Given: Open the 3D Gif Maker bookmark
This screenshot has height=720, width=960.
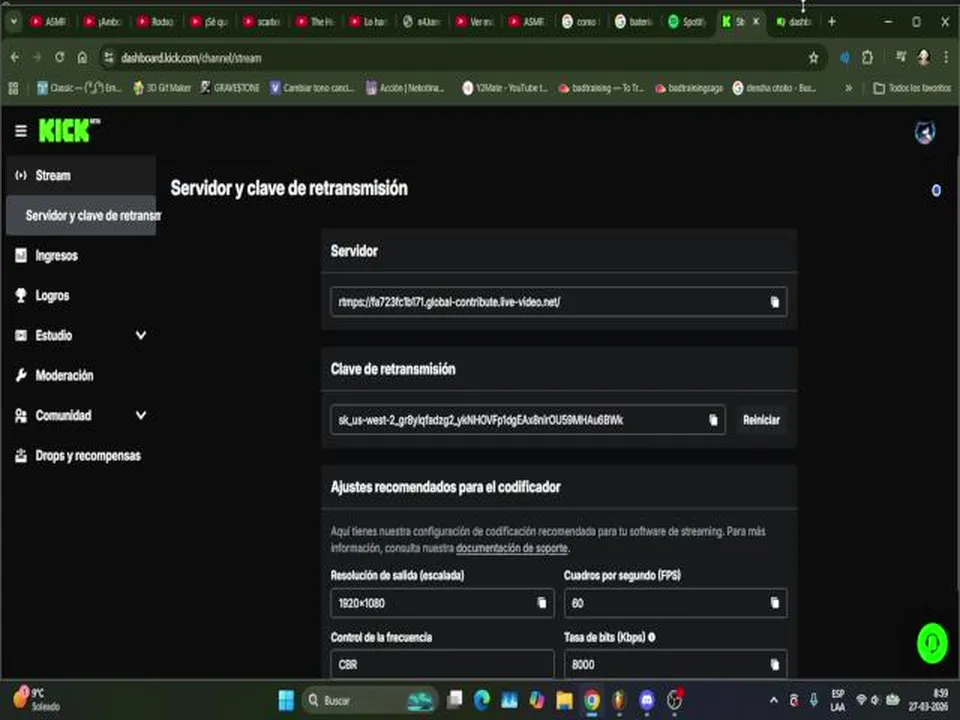Looking at the screenshot, I should (x=162, y=88).
